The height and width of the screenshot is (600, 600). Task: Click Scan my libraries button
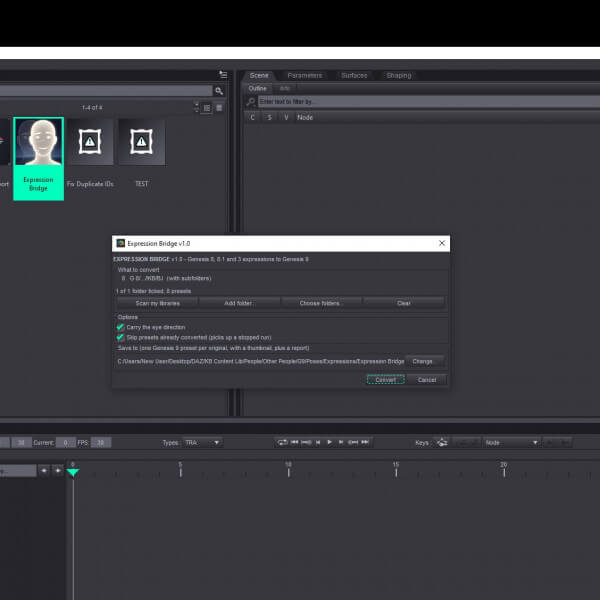[x=158, y=303]
